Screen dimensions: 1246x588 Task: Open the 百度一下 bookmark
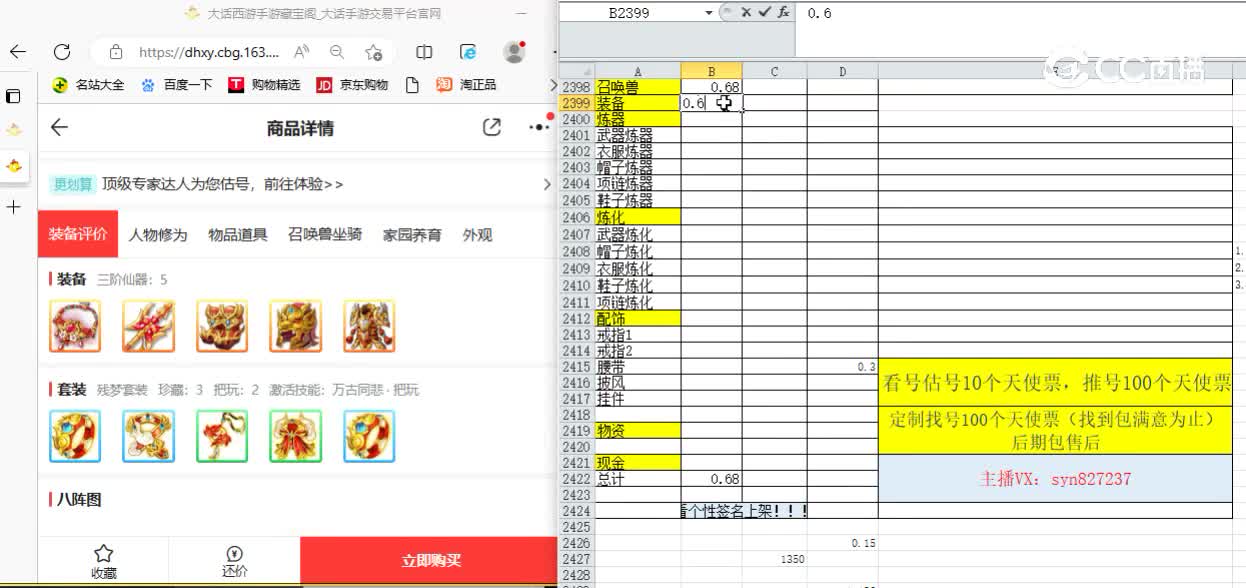(x=177, y=85)
